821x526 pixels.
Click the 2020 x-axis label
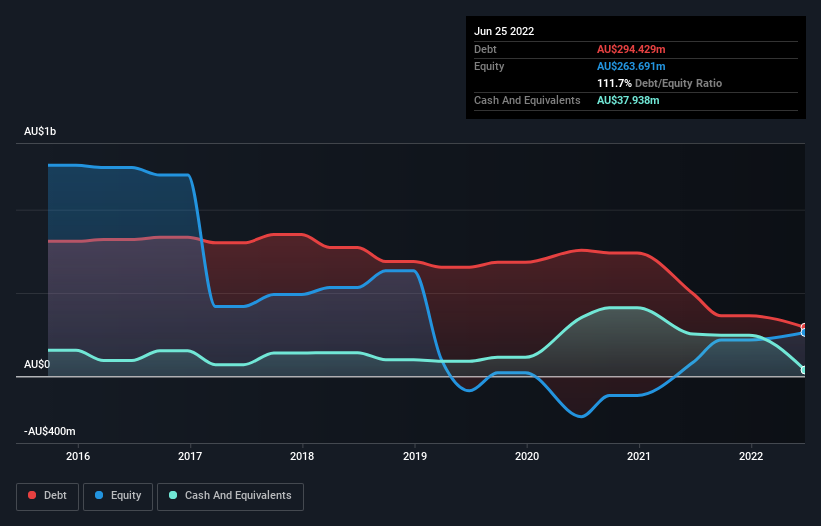527,456
